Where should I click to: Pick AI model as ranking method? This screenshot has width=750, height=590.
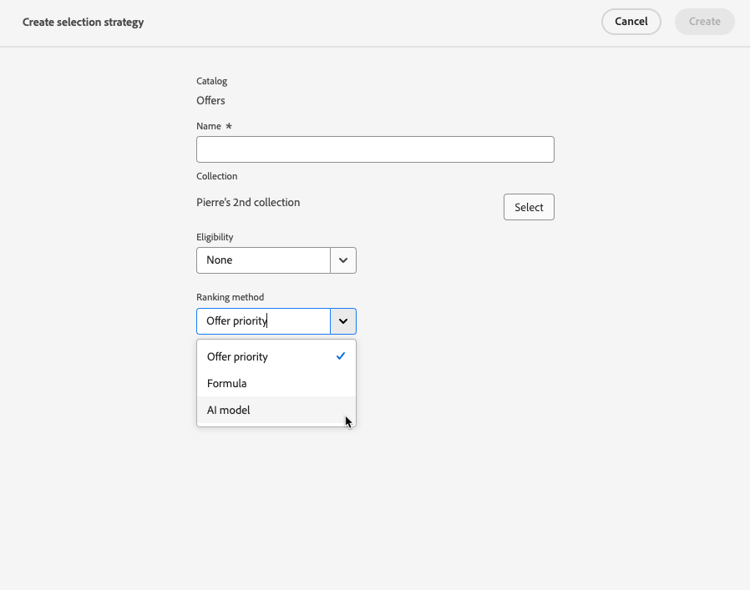[229, 410]
